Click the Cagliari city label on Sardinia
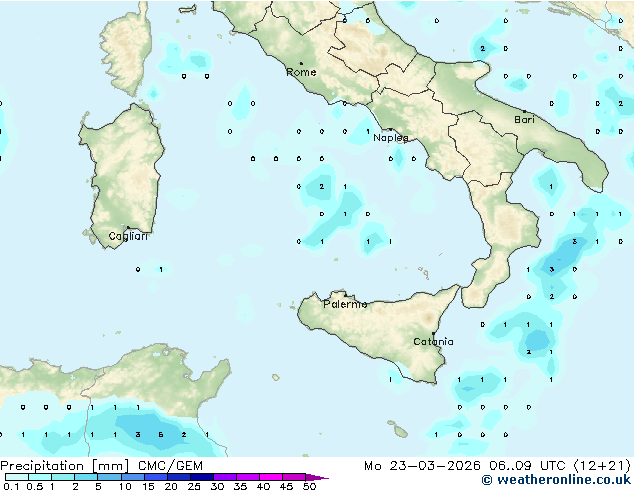 pos(128,236)
